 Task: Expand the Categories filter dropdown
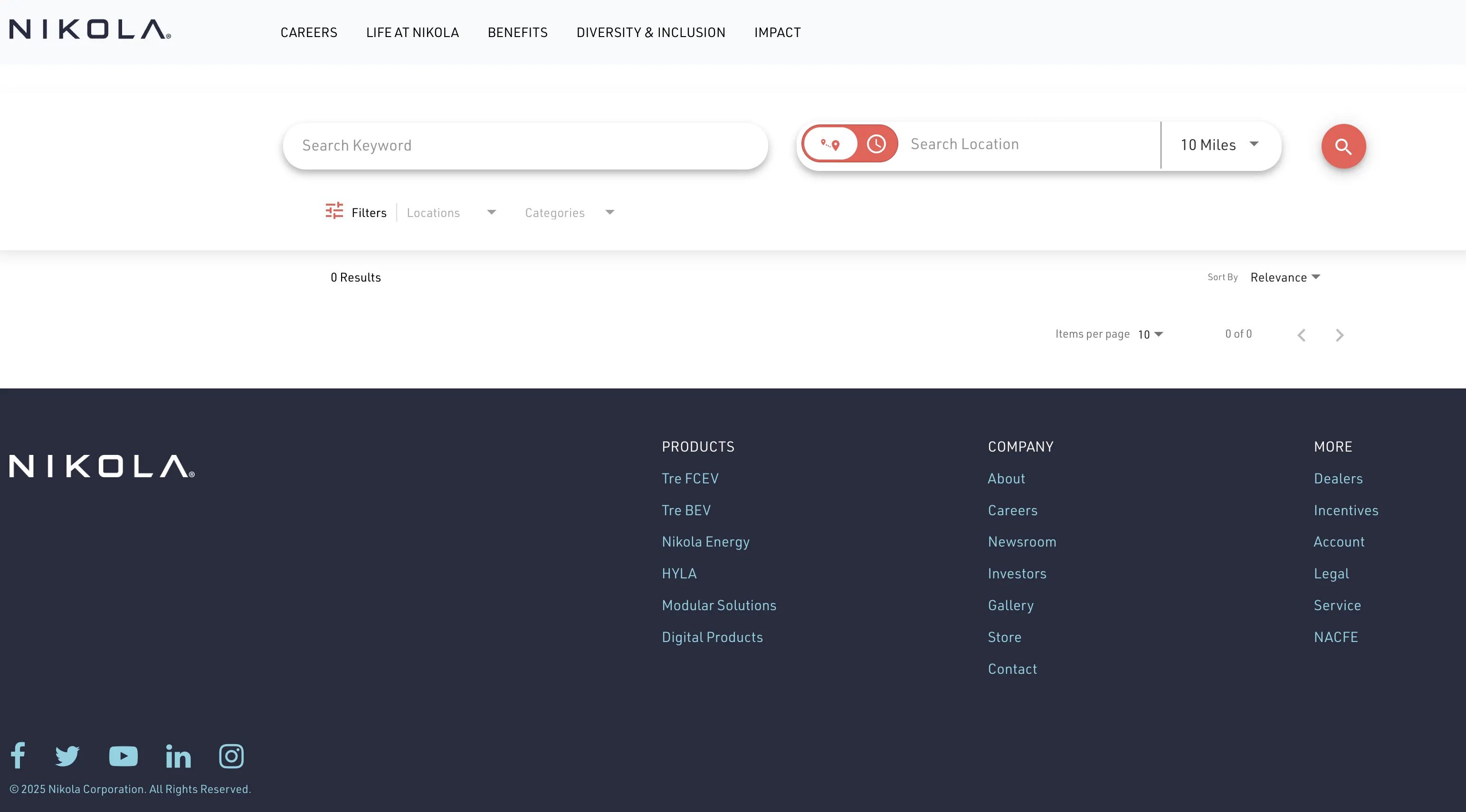pos(569,213)
